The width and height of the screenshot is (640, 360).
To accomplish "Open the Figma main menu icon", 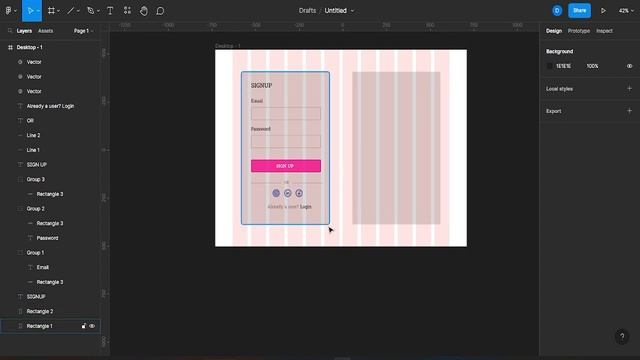I will pyautogui.click(x=8, y=11).
